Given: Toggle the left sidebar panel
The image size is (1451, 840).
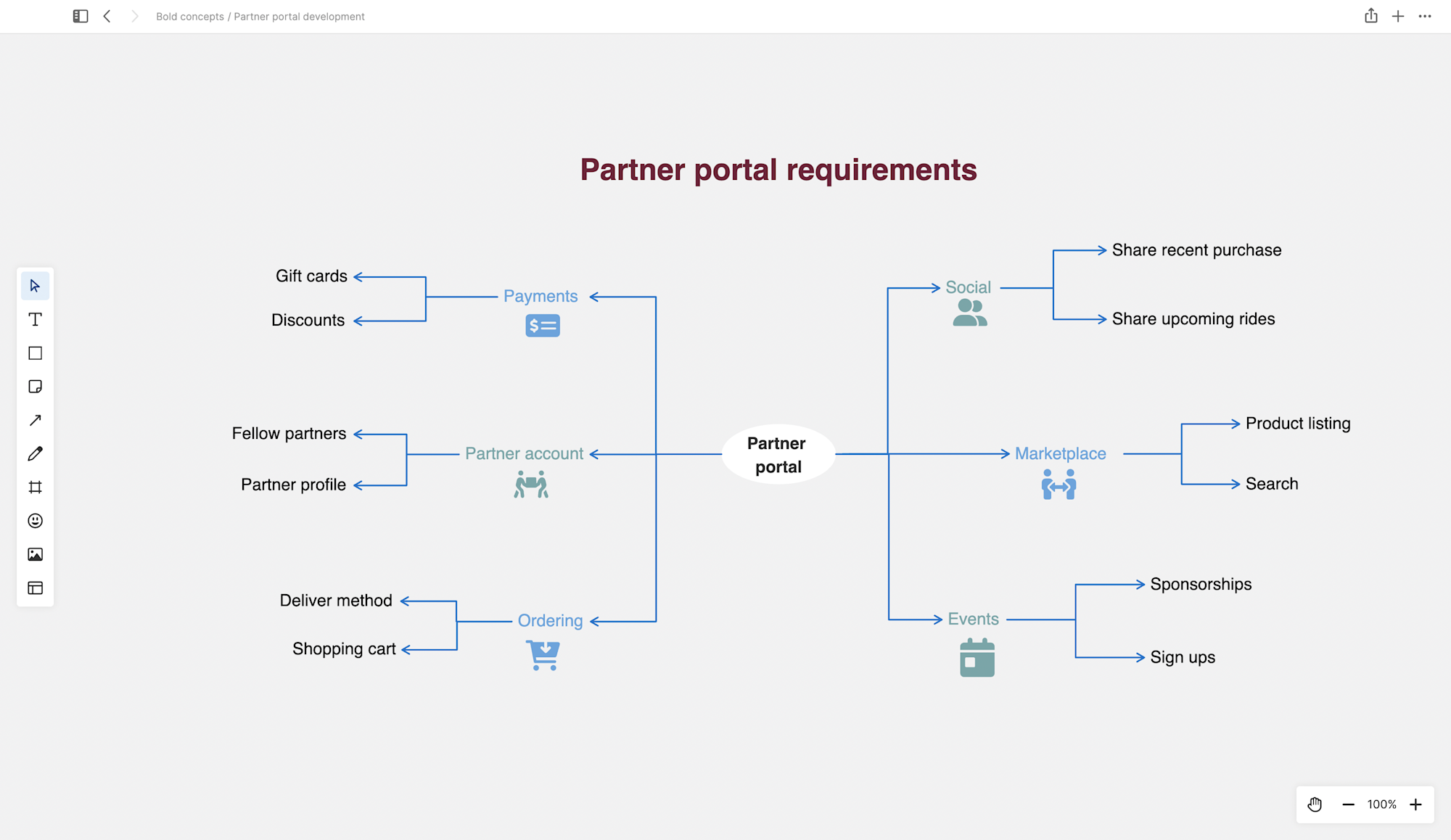Looking at the screenshot, I should 81,16.
